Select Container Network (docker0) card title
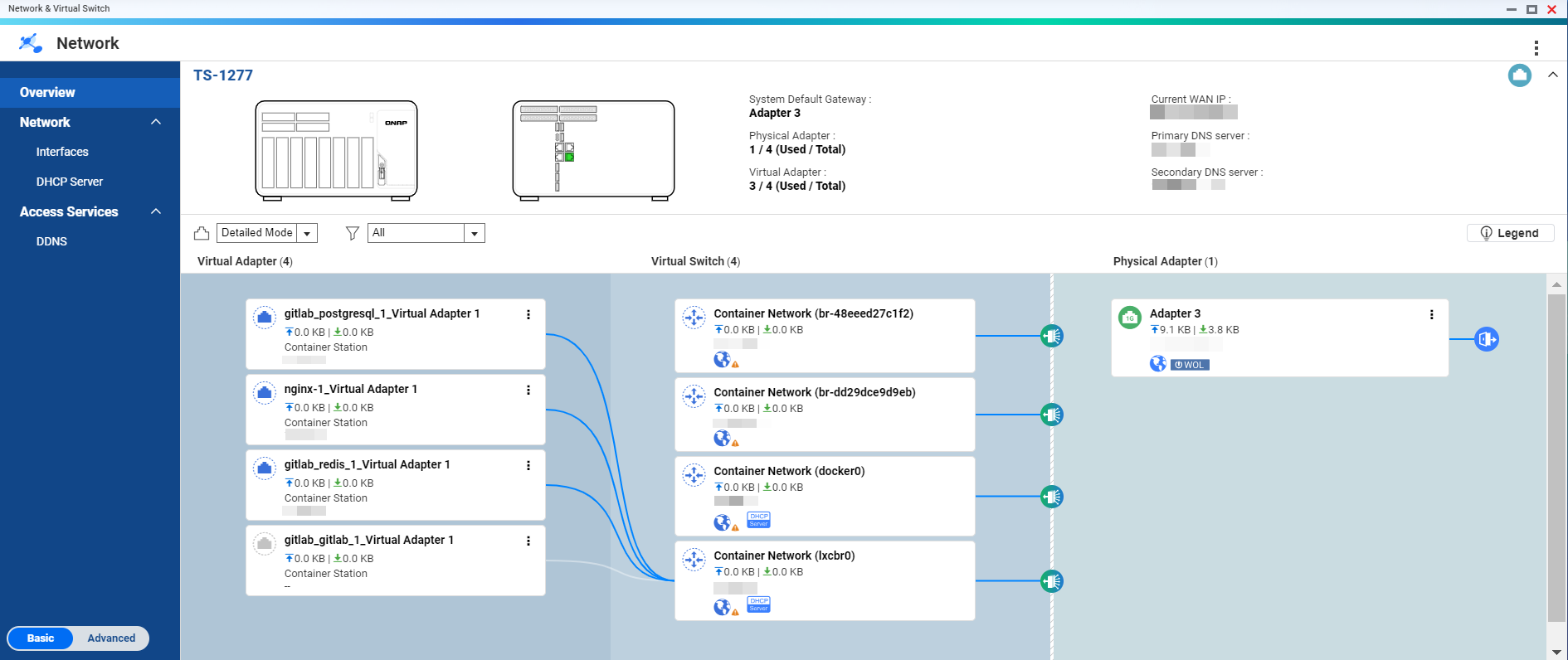The image size is (1568, 660). 789,471
